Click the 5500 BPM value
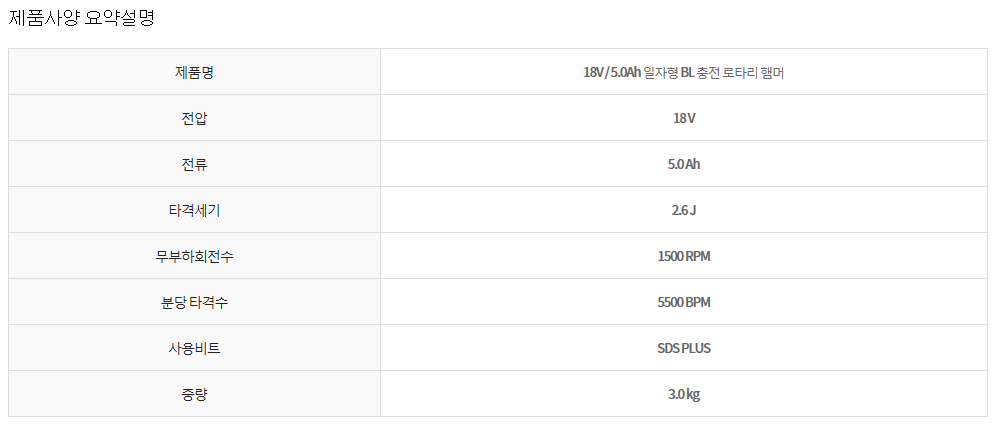The image size is (1002, 427). click(x=684, y=302)
